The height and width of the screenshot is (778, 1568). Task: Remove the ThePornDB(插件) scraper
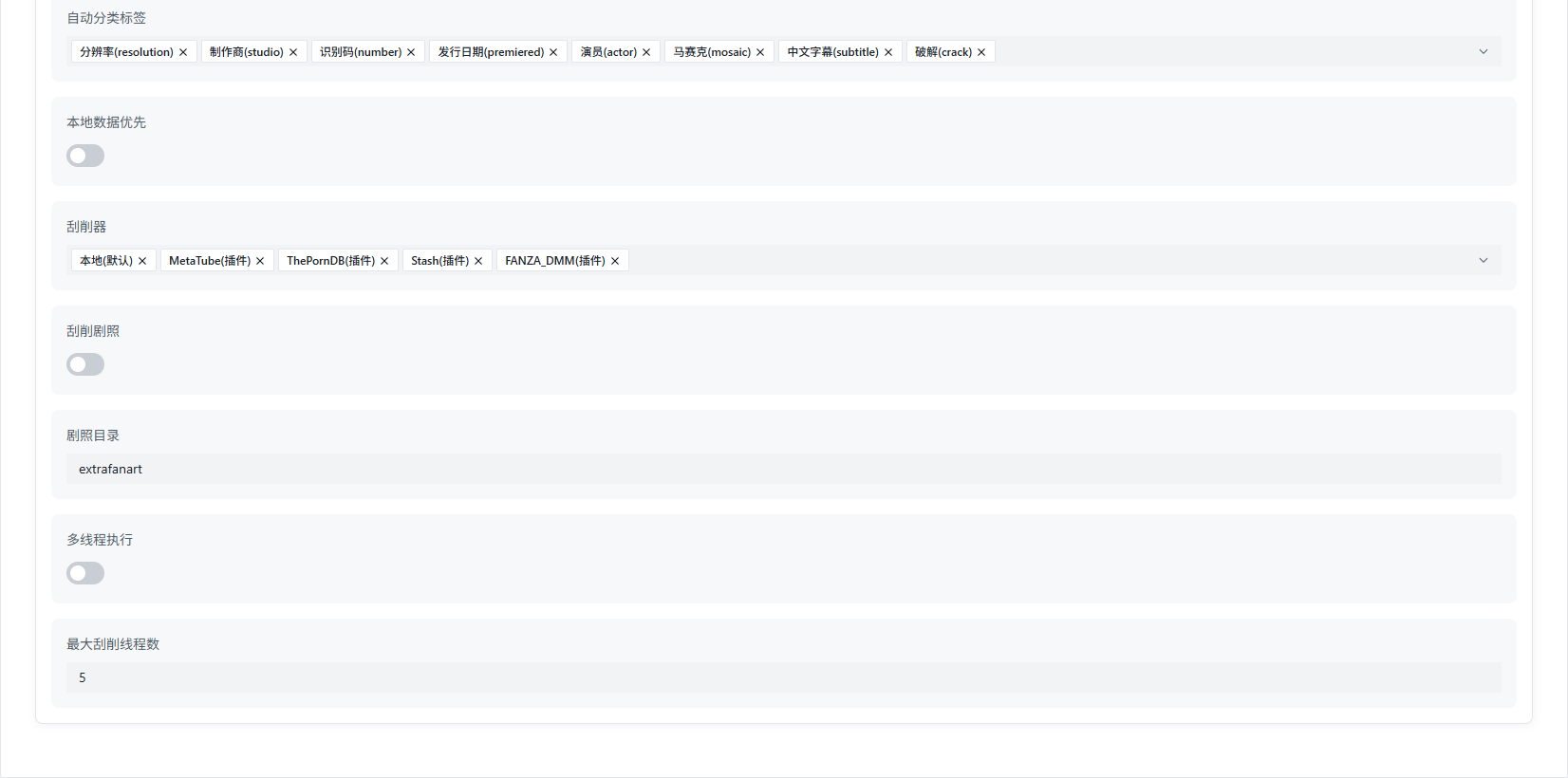point(384,261)
